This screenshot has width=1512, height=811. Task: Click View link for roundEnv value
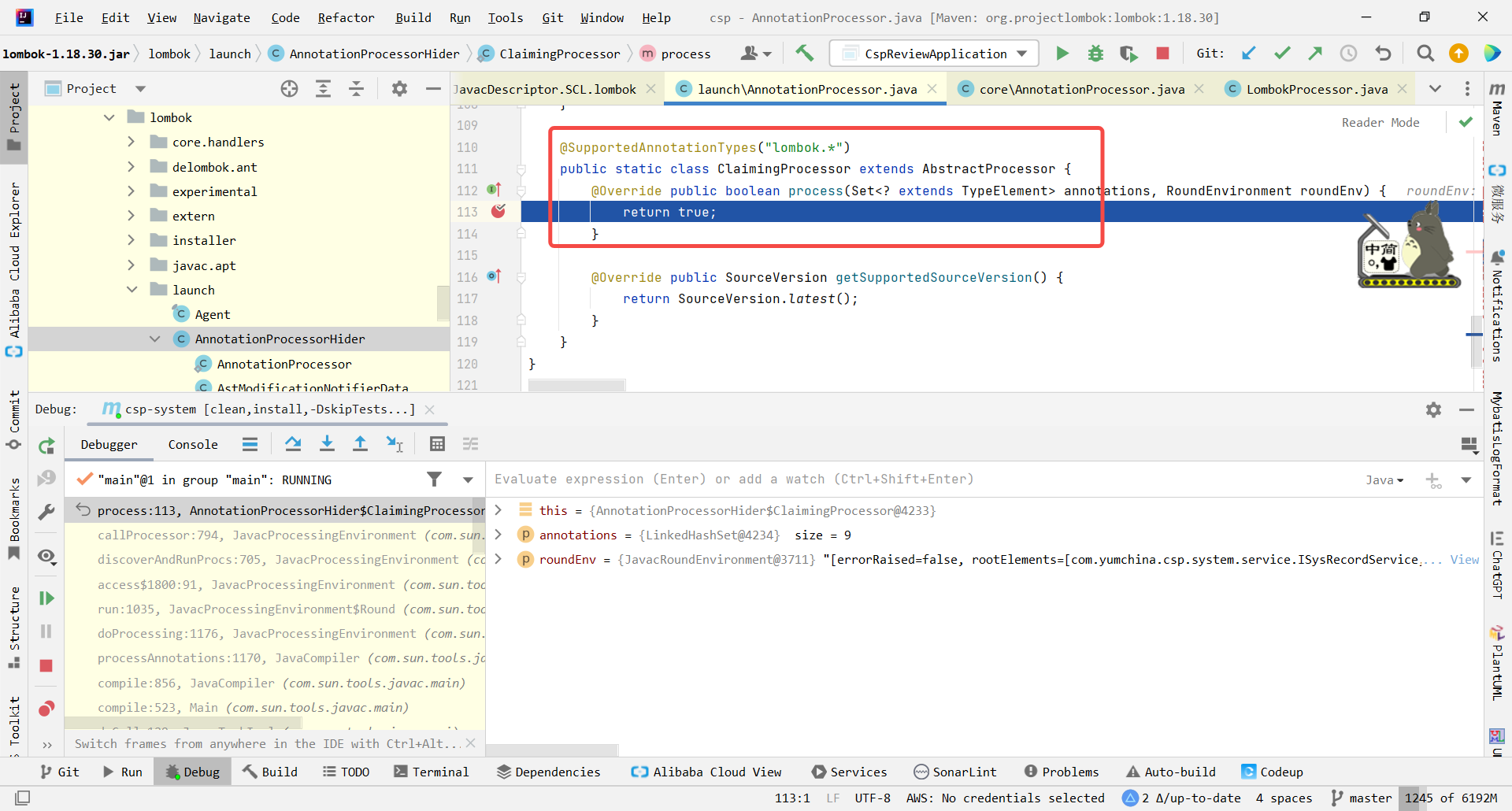pos(1465,559)
